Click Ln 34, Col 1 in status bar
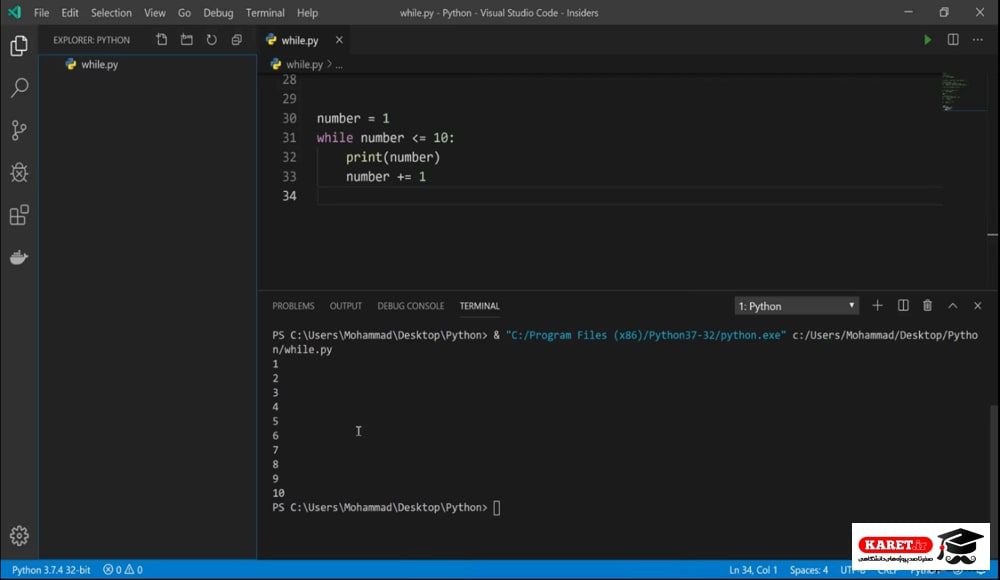 753,570
